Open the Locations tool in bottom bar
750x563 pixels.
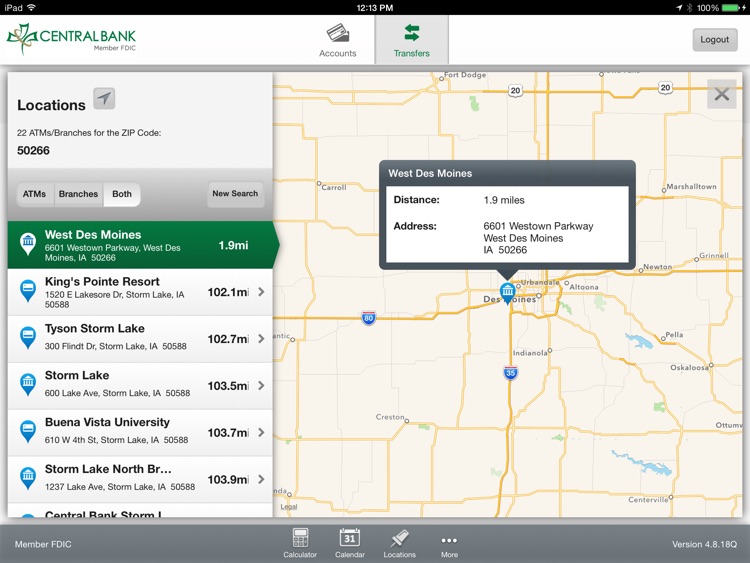[399, 543]
